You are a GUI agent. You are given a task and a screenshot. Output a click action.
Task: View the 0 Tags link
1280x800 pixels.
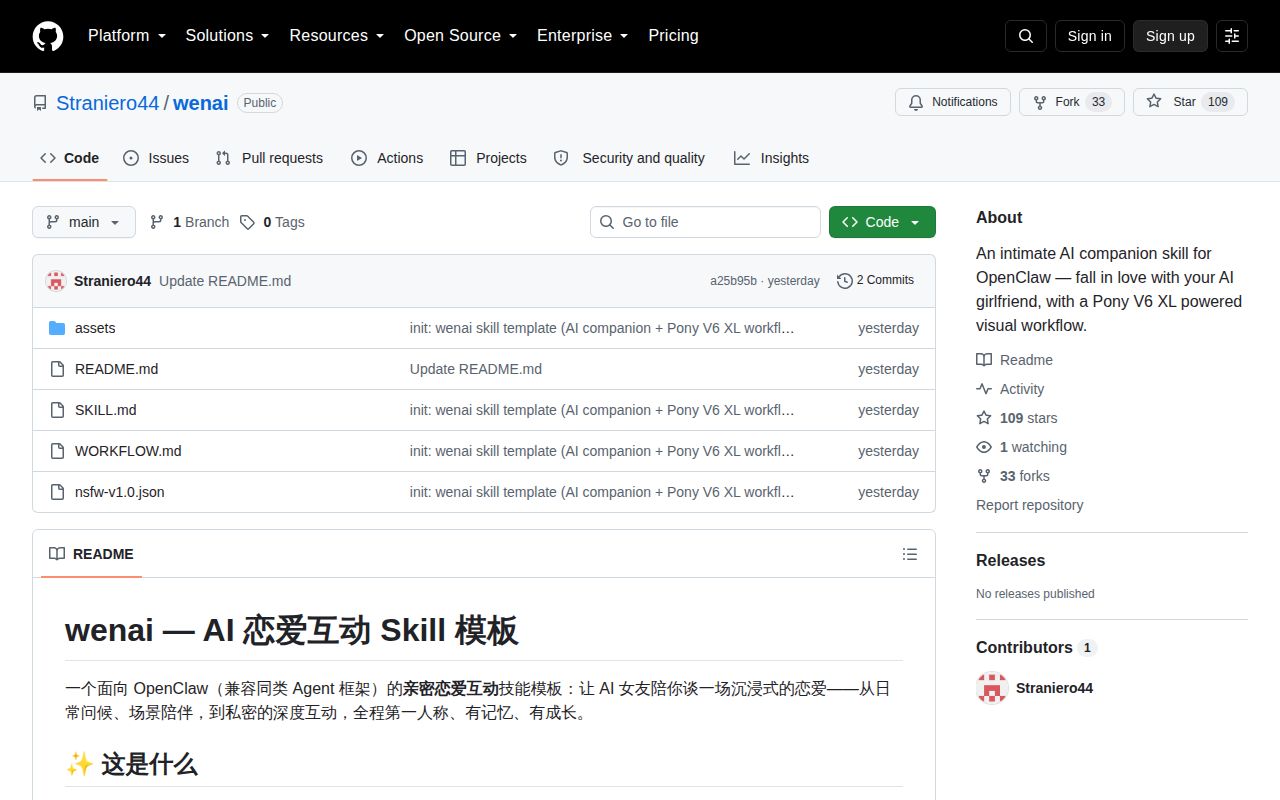[x=272, y=222]
